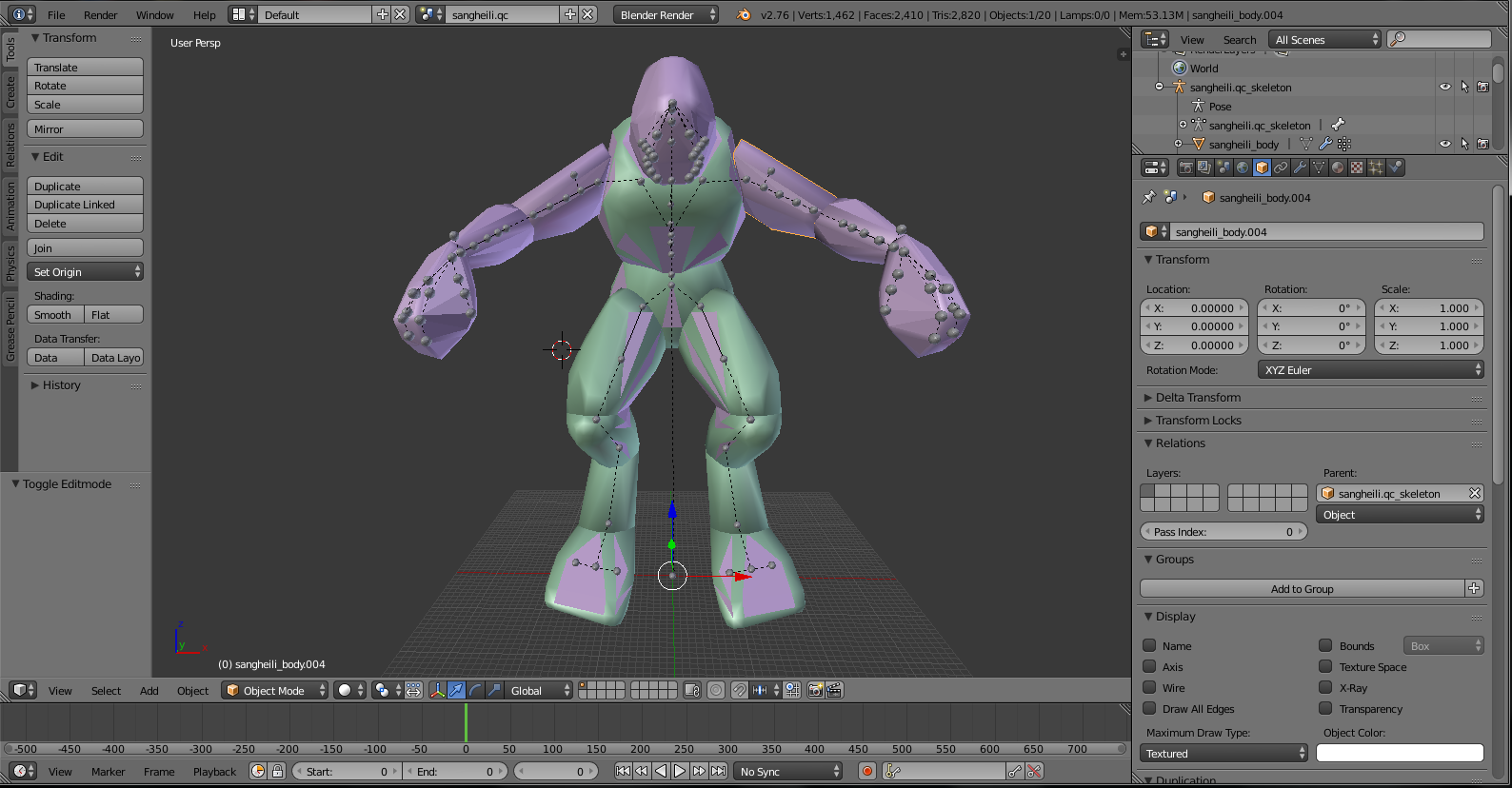Switch to the Create tab in tool shelf
The width and height of the screenshot is (1512, 788).
coord(10,92)
